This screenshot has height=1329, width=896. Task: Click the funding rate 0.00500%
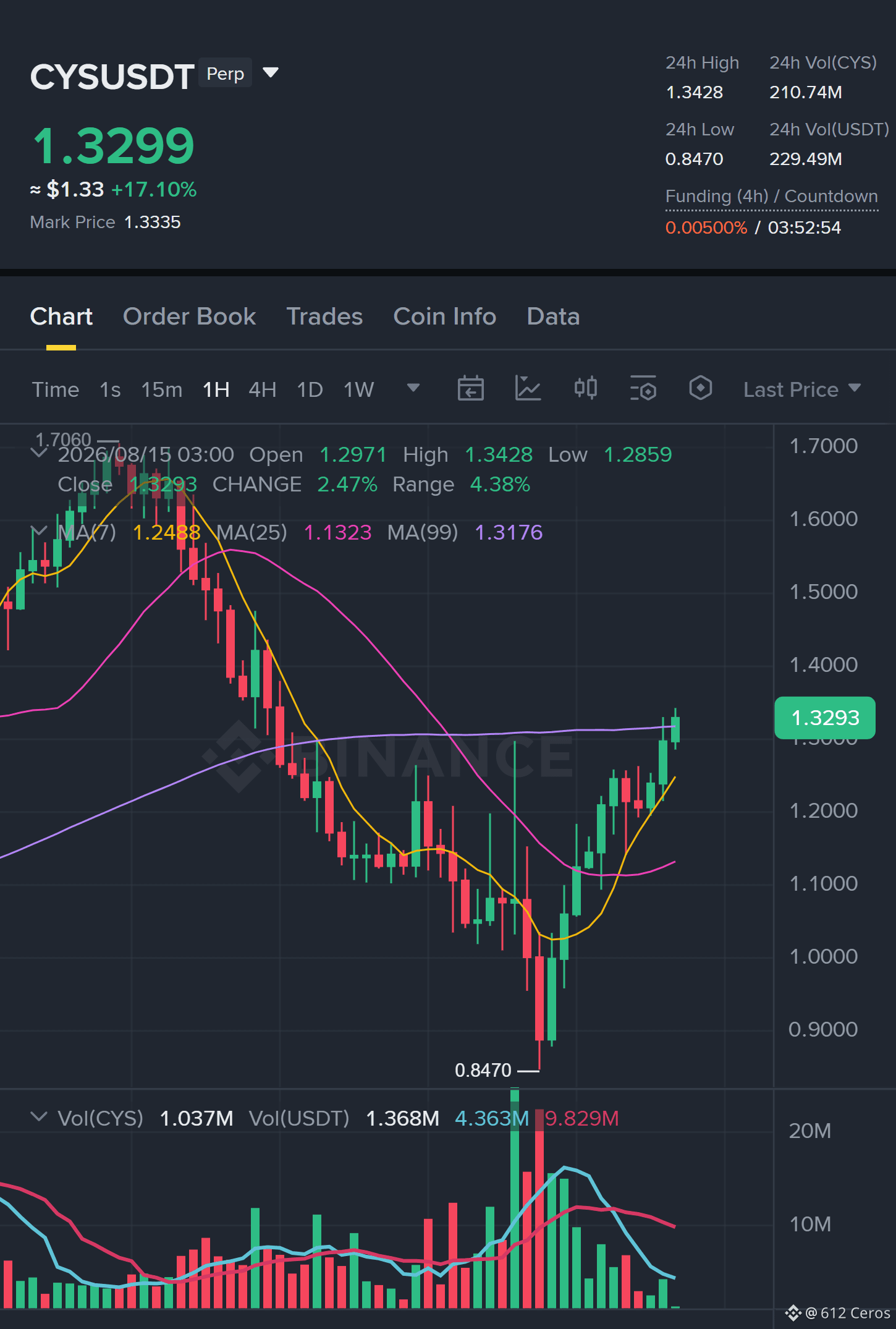coord(706,227)
